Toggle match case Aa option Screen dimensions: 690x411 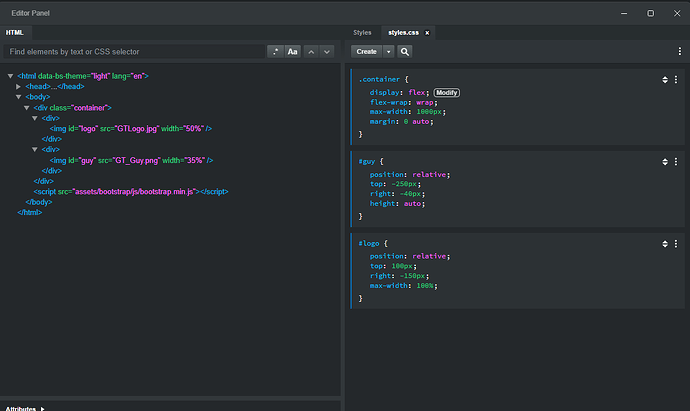click(x=293, y=51)
